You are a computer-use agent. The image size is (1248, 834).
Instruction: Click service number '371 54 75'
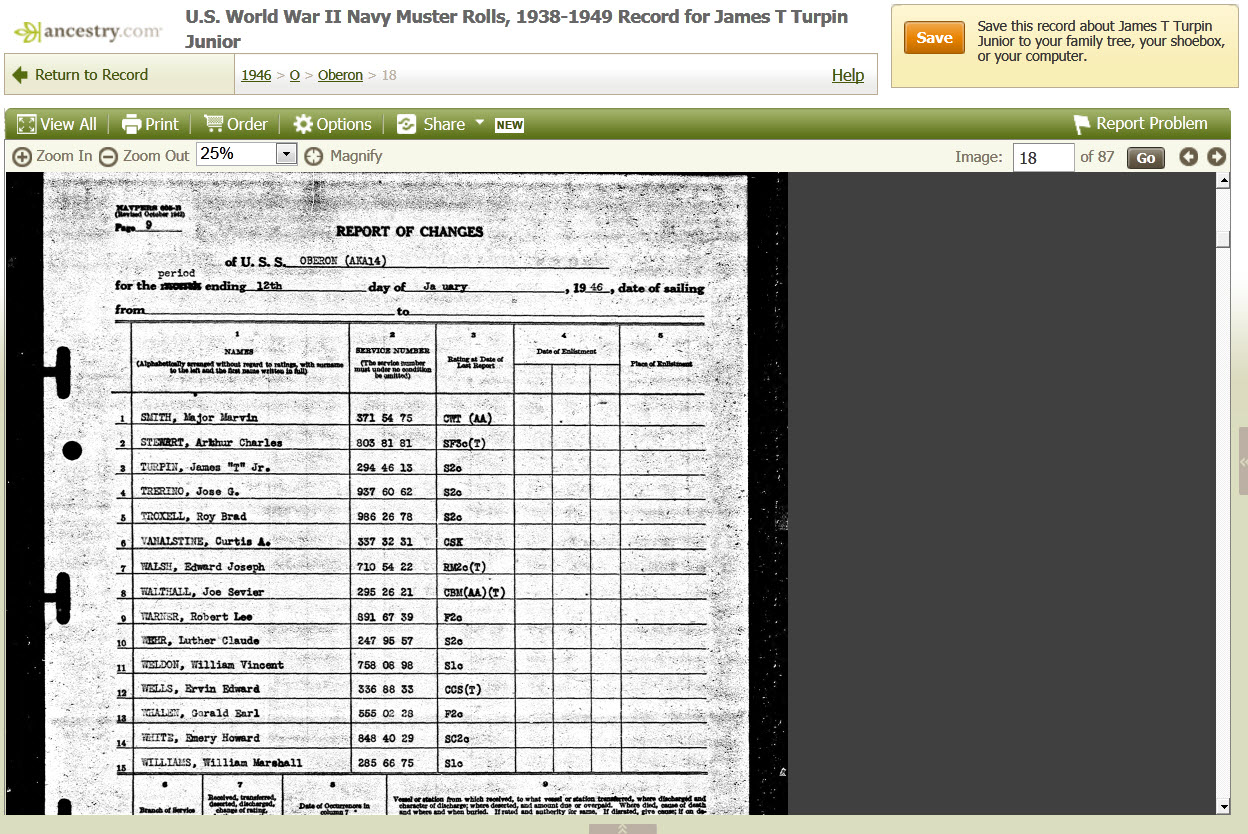(385, 418)
